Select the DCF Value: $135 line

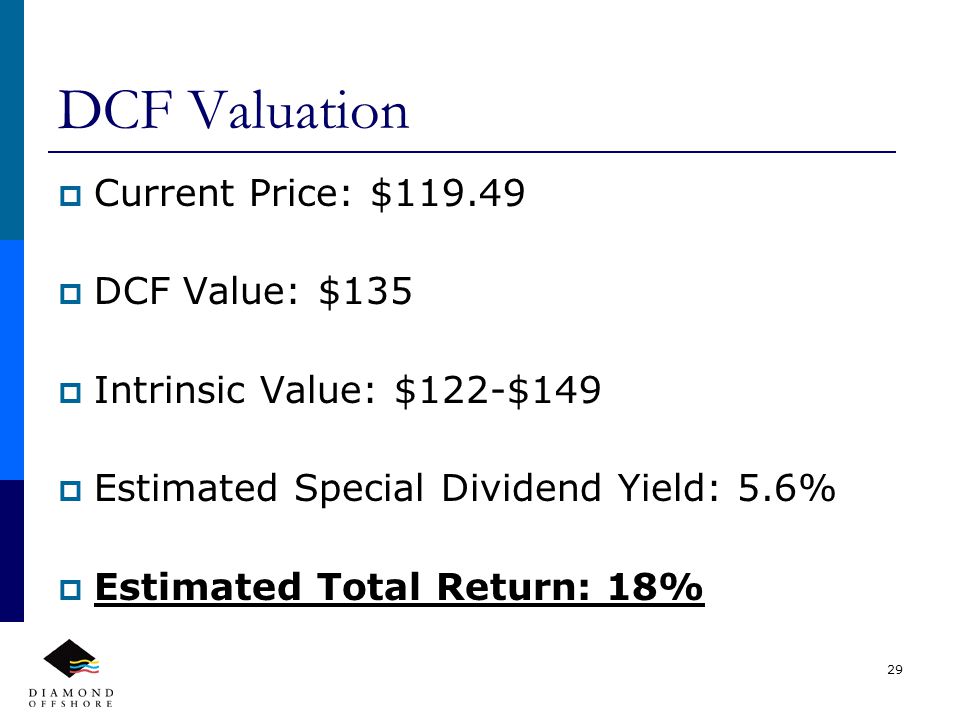[x=253, y=291]
